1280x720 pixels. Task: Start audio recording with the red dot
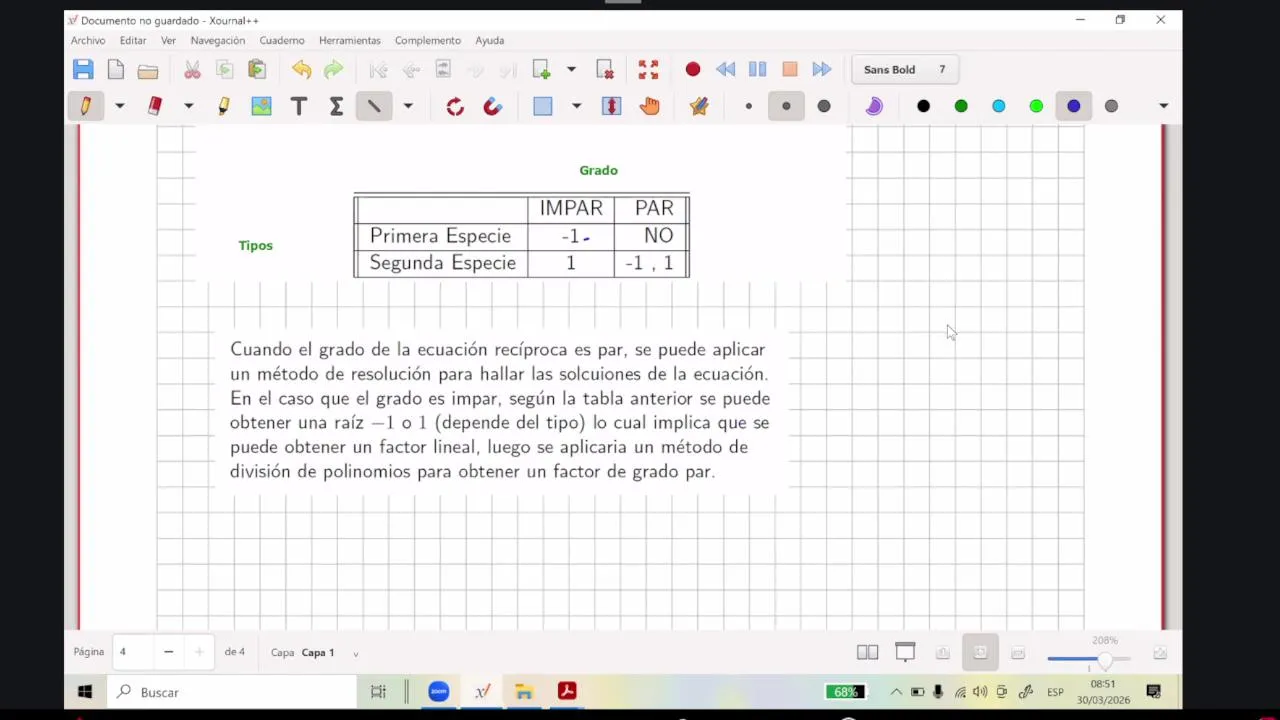tap(693, 70)
